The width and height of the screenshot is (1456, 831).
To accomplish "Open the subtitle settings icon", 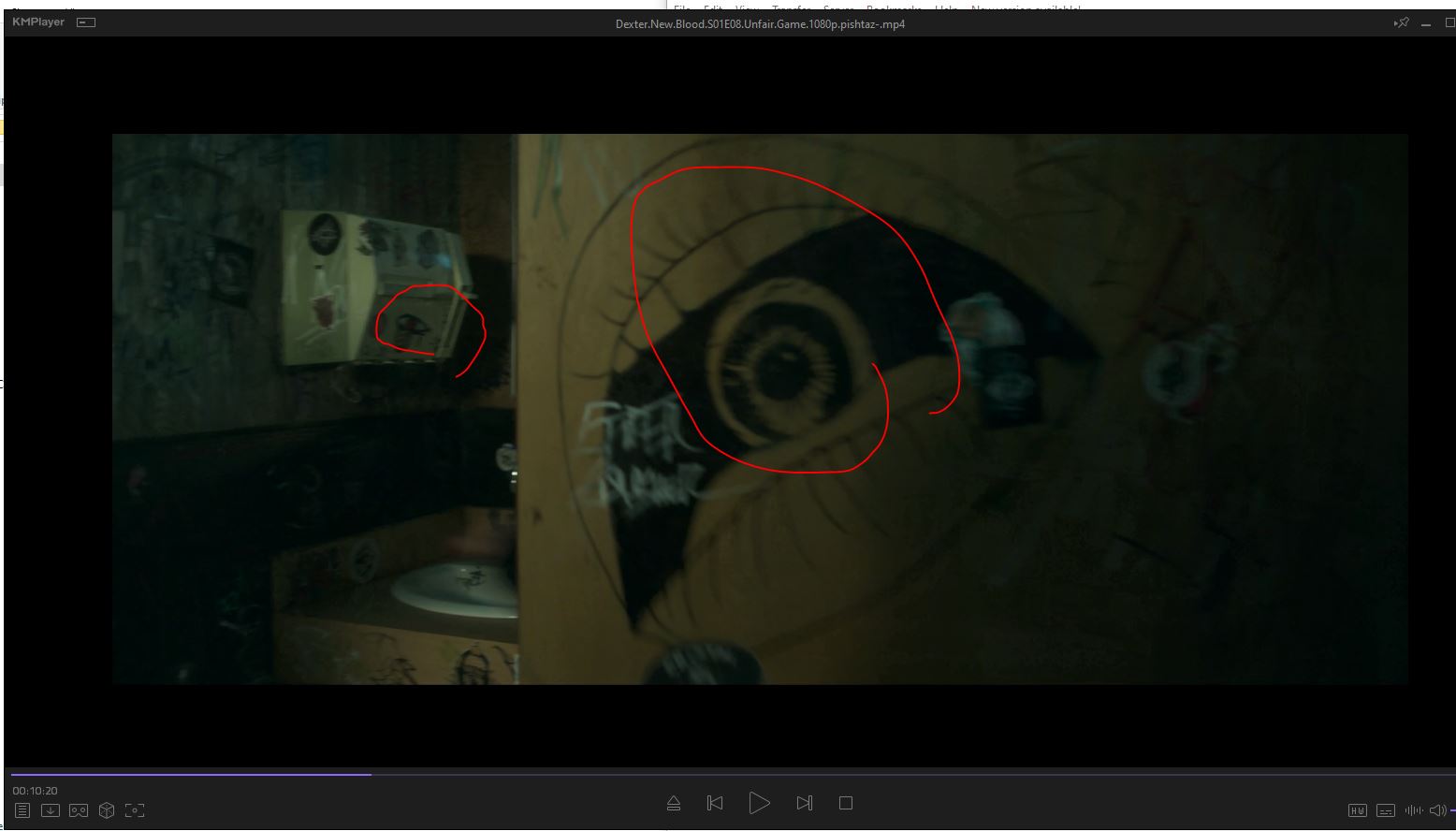I will 1386,810.
